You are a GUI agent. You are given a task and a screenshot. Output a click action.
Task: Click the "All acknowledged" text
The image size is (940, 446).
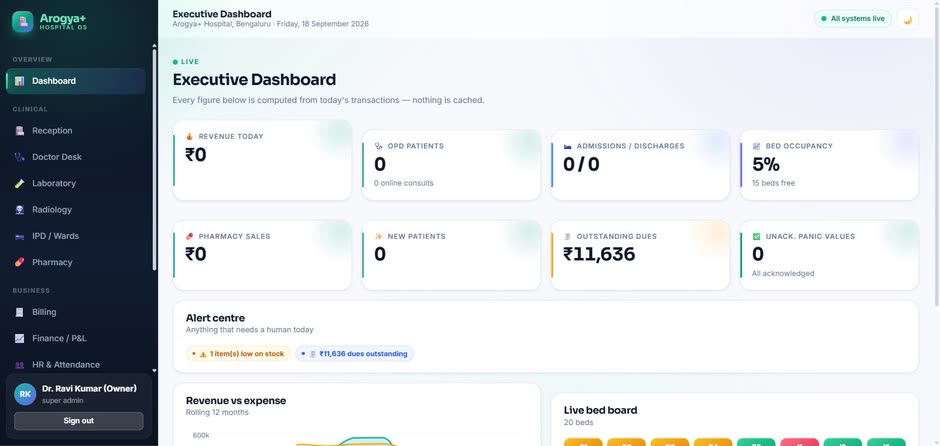coord(783,273)
